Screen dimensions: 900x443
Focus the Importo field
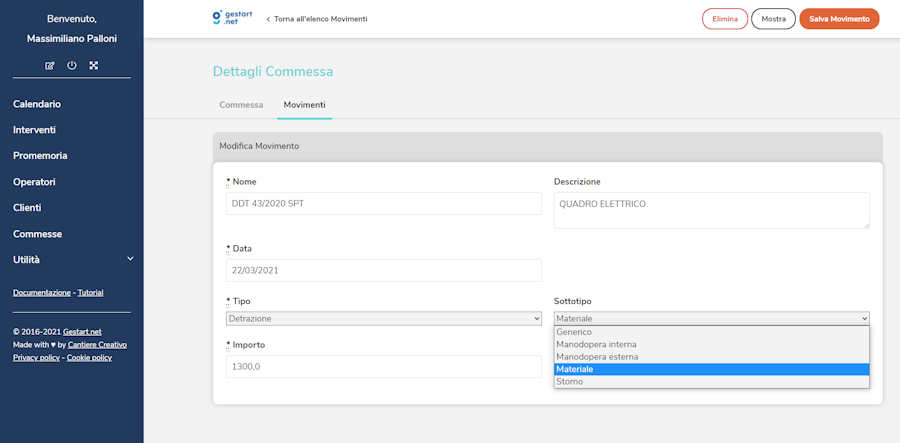click(x=384, y=366)
